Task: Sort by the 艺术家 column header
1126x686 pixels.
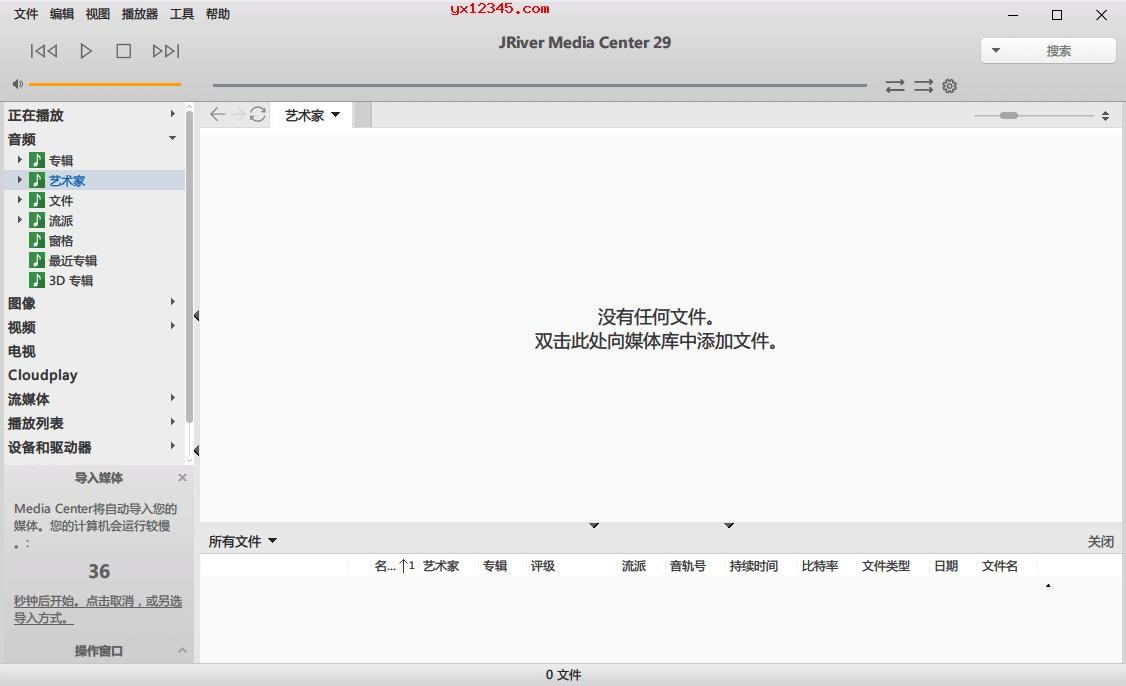Action: (441, 566)
